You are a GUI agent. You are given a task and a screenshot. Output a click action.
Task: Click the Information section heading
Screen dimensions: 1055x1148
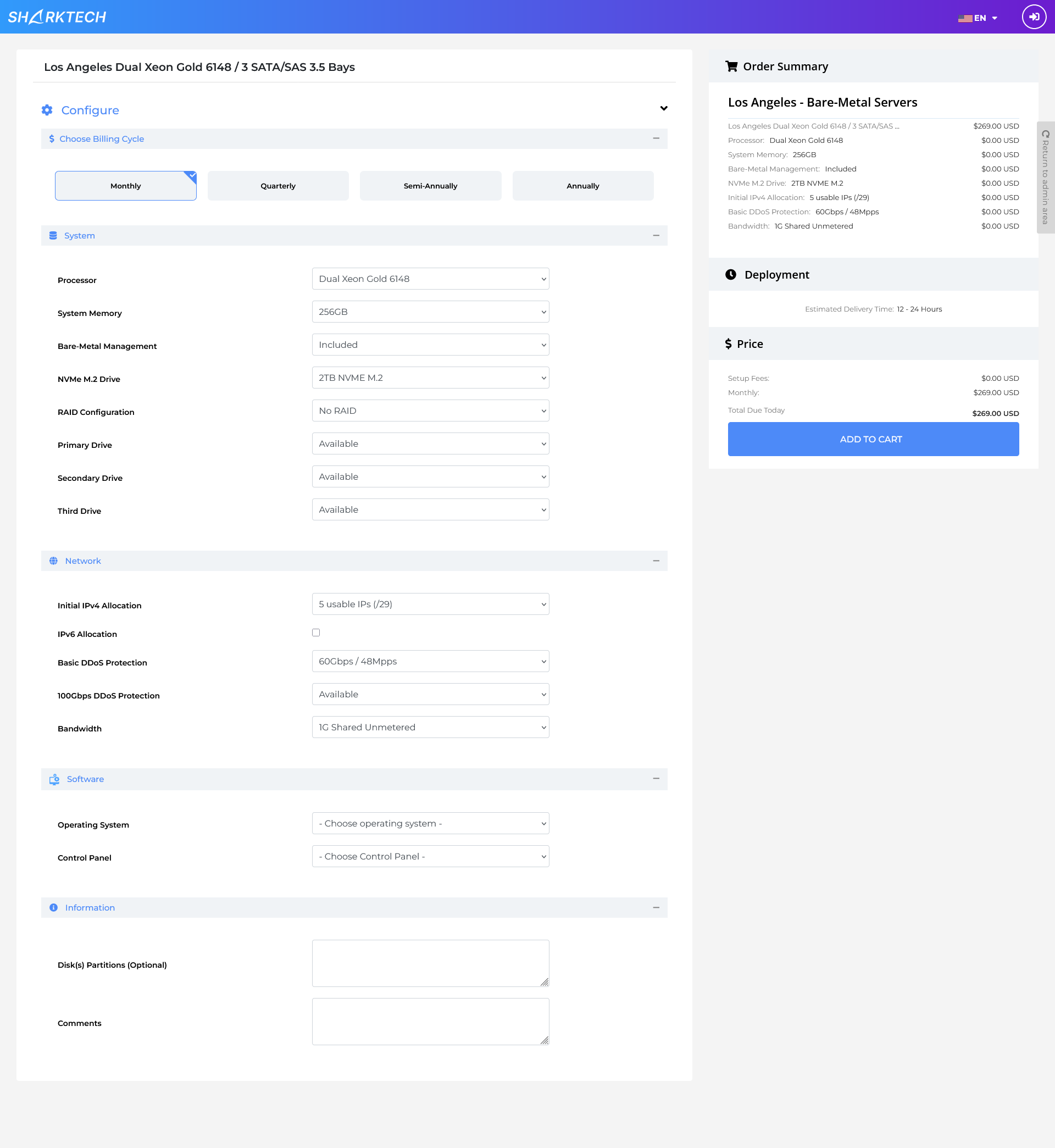click(x=90, y=908)
